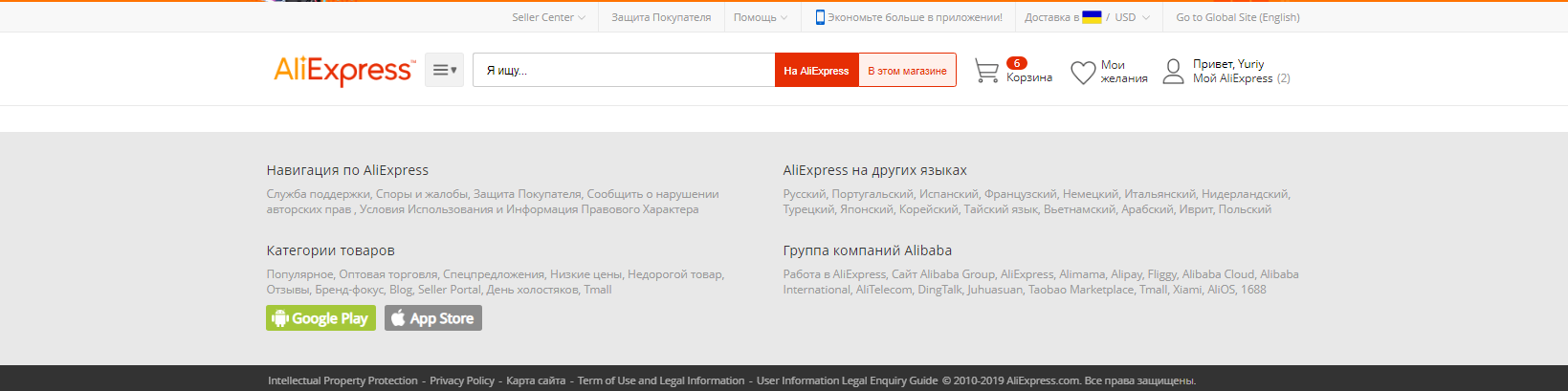Open 'Условия Использования и Информация Правового Характера'
The height and width of the screenshot is (391, 1568).
coord(529,209)
